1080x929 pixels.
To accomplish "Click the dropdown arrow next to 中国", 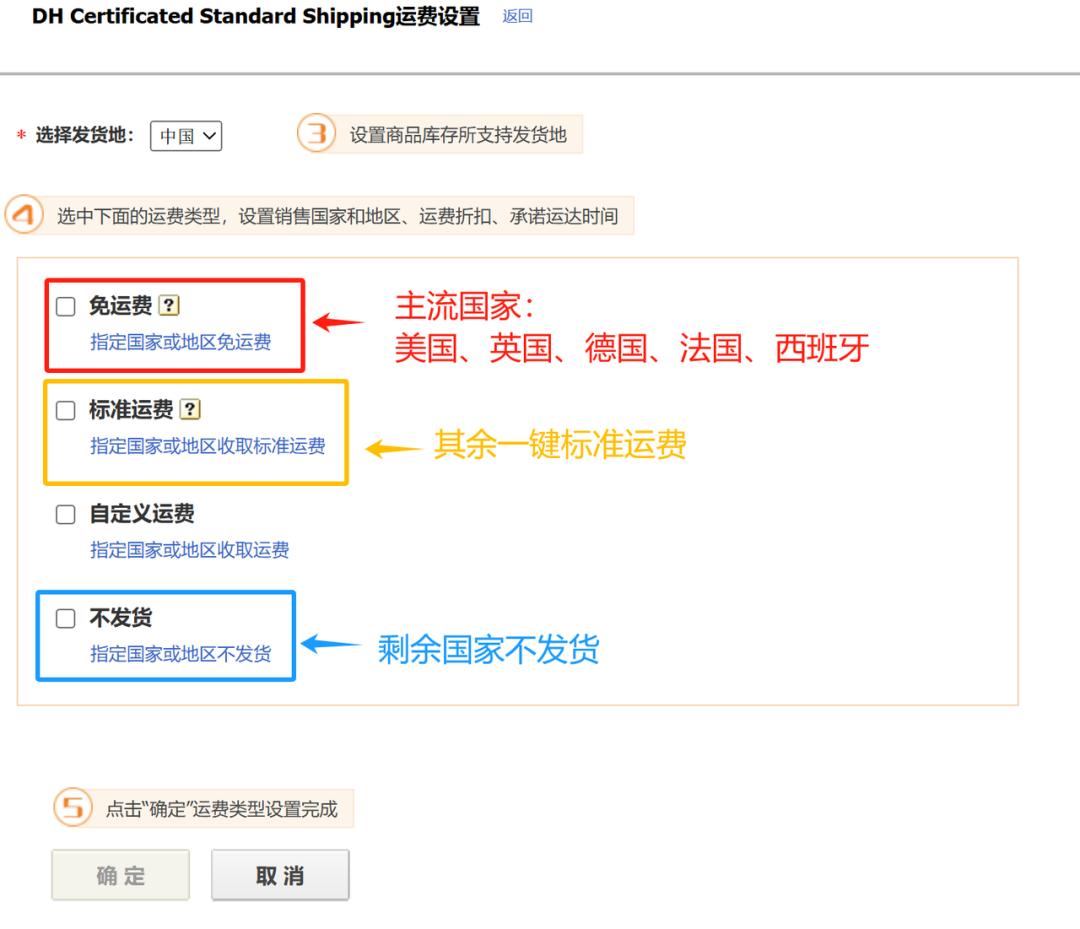I will tap(207, 136).
